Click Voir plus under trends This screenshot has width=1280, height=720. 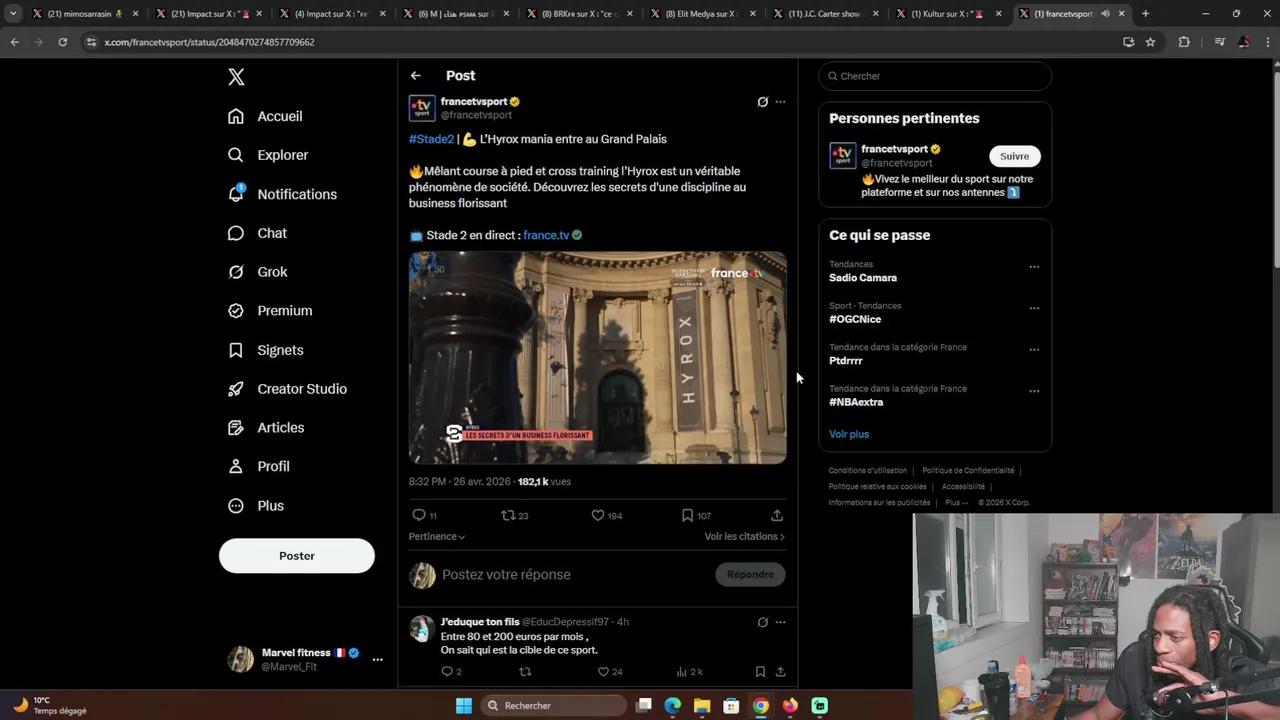click(849, 434)
